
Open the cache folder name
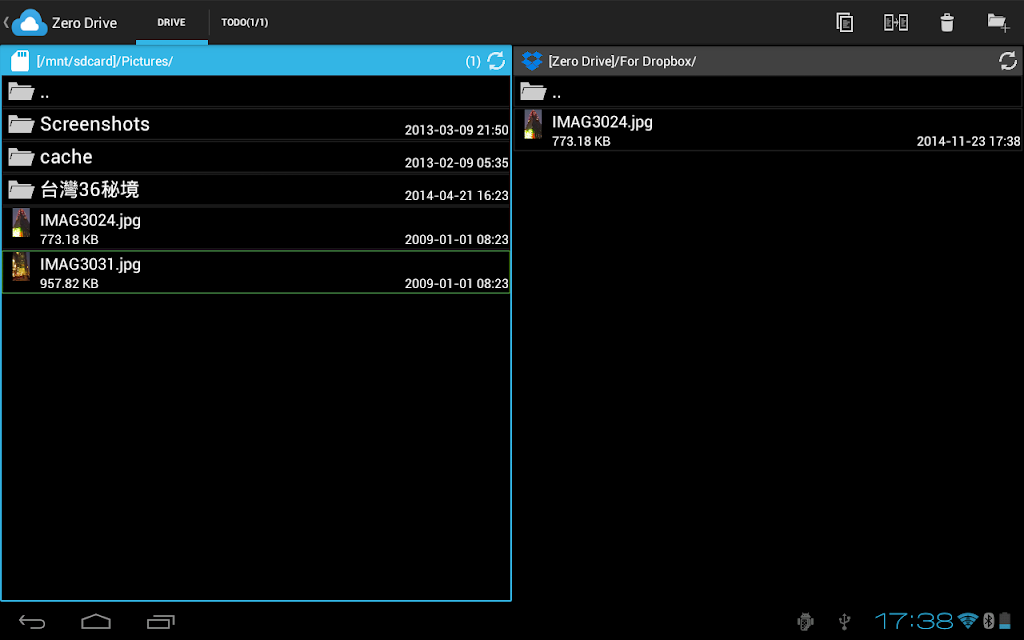tap(66, 157)
